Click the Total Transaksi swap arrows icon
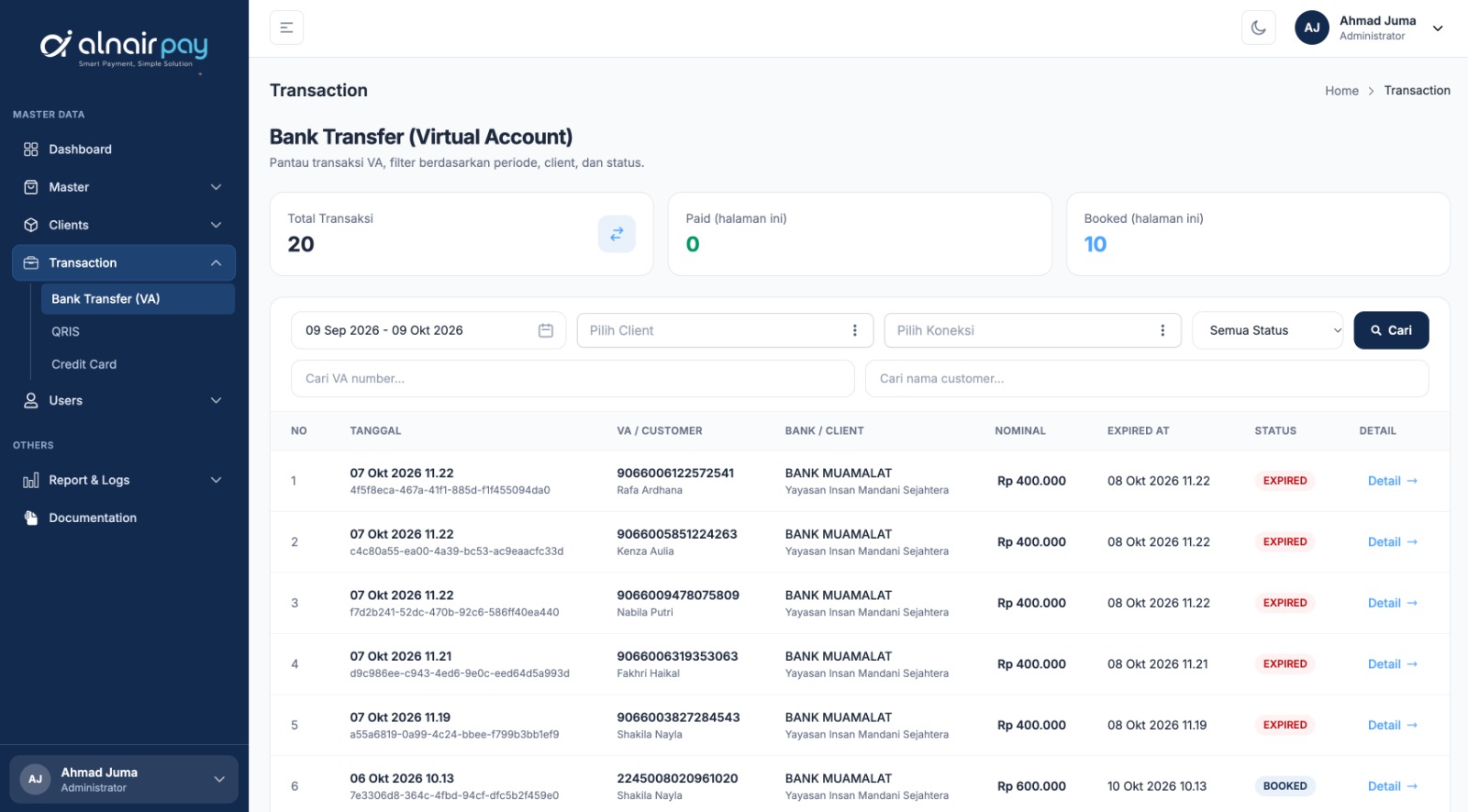Image resolution: width=1468 pixels, height=812 pixels. [617, 234]
